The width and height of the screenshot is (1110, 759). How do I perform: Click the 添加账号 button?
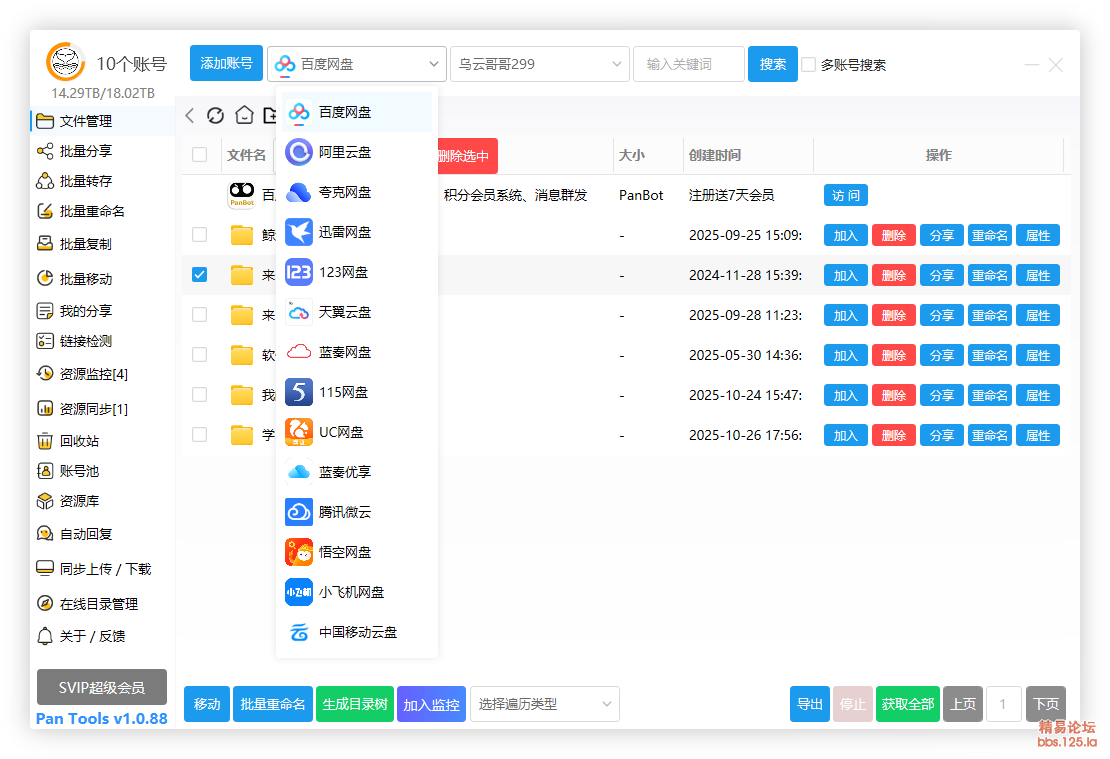(x=227, y=64)
